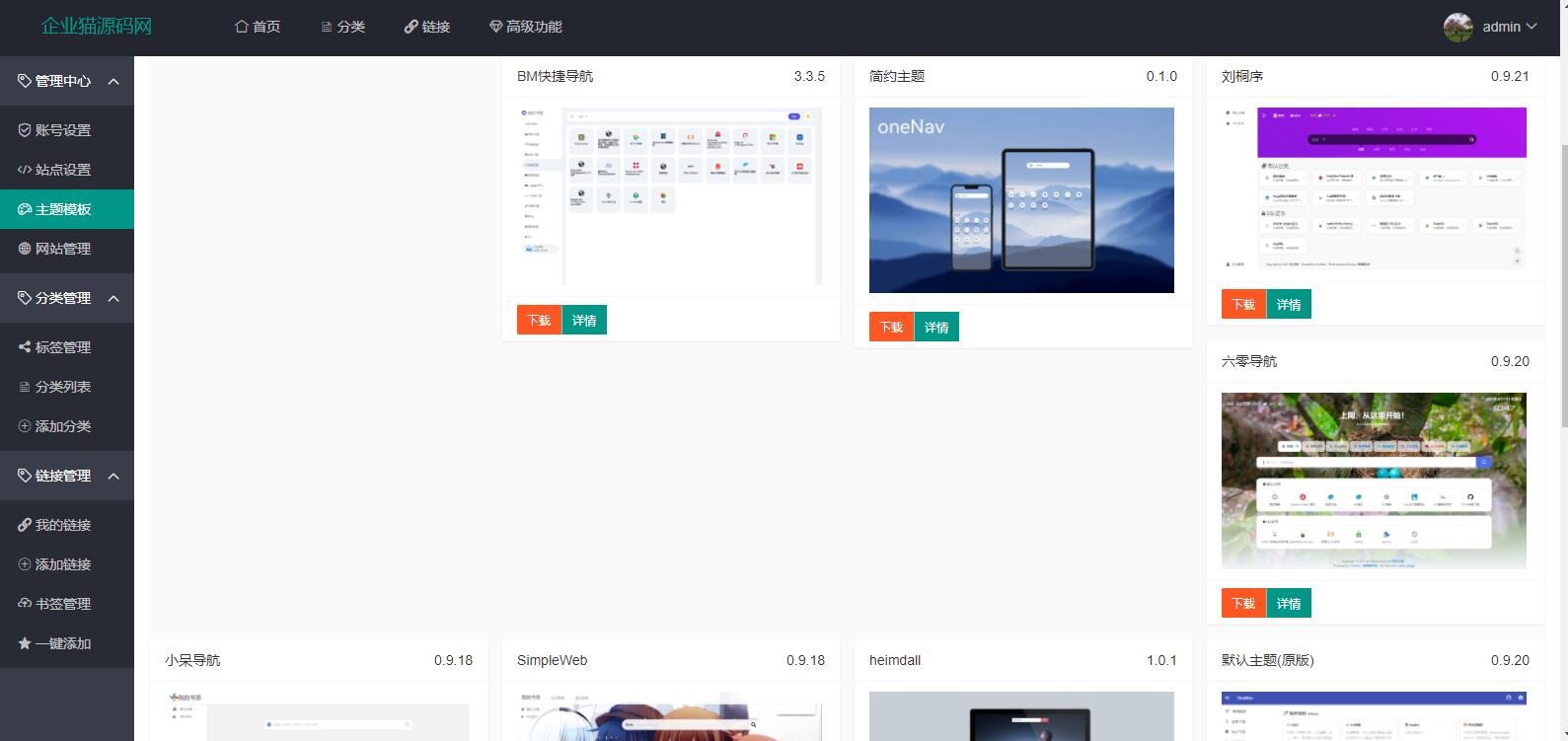This screenshot has width=1568, height=741.
Task: Download the 六零导航 theme
Action: click(x=1243, y=603)
